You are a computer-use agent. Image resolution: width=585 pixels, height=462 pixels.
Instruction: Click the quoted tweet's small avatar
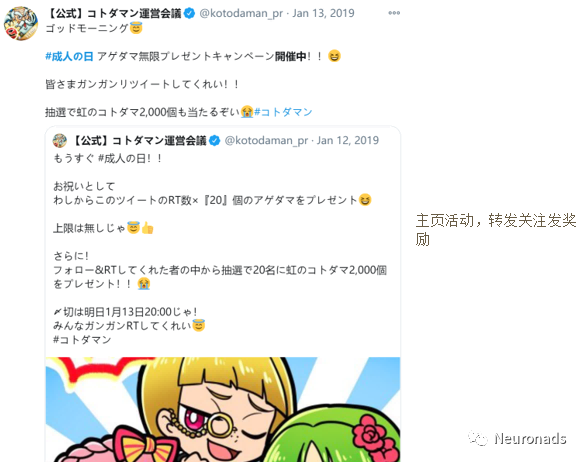coord(60,141)
